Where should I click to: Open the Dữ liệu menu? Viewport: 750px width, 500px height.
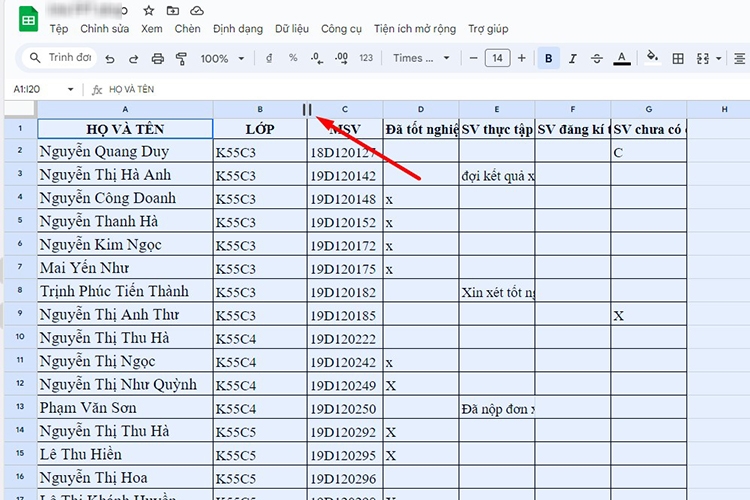(x=292, y=29)
